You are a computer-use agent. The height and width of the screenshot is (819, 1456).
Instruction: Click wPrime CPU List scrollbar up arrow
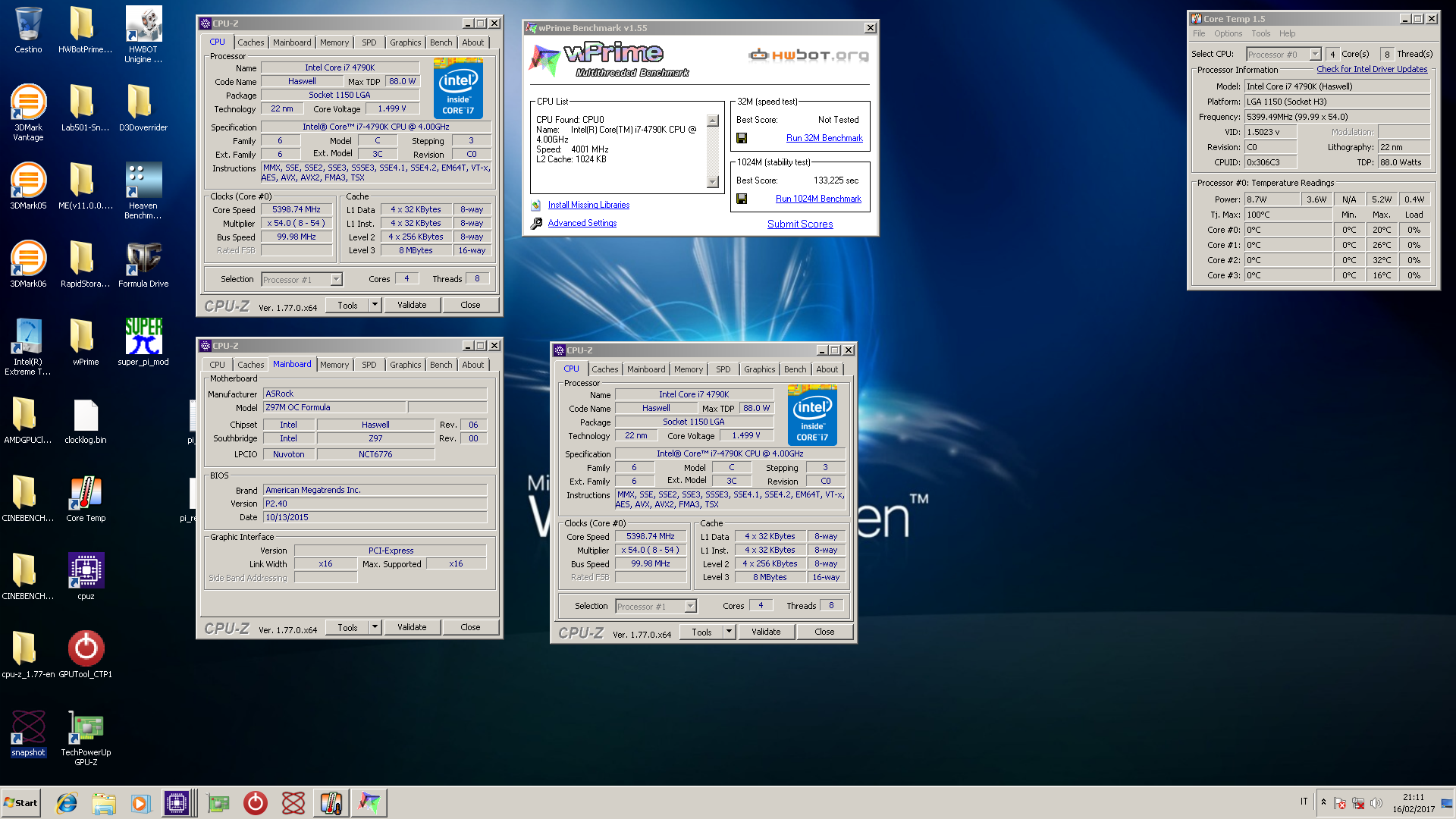712,121
